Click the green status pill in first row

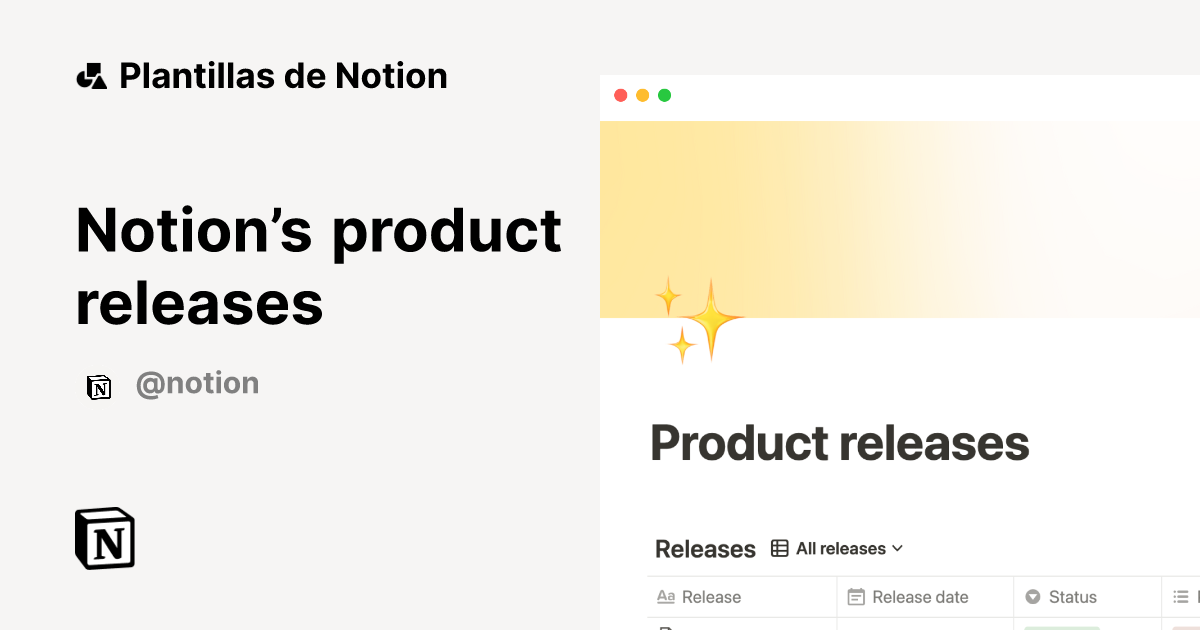click(x=1065, y=628)
